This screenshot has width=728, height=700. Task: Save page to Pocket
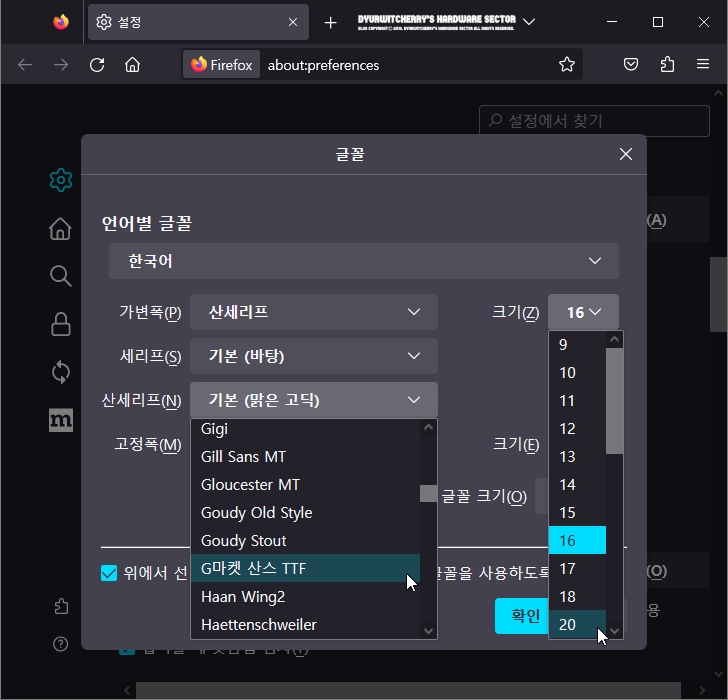[630, 65]
